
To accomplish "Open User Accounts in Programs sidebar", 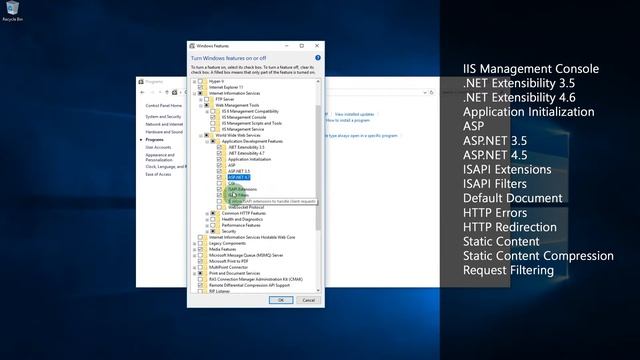I will (x=158, y=147).
